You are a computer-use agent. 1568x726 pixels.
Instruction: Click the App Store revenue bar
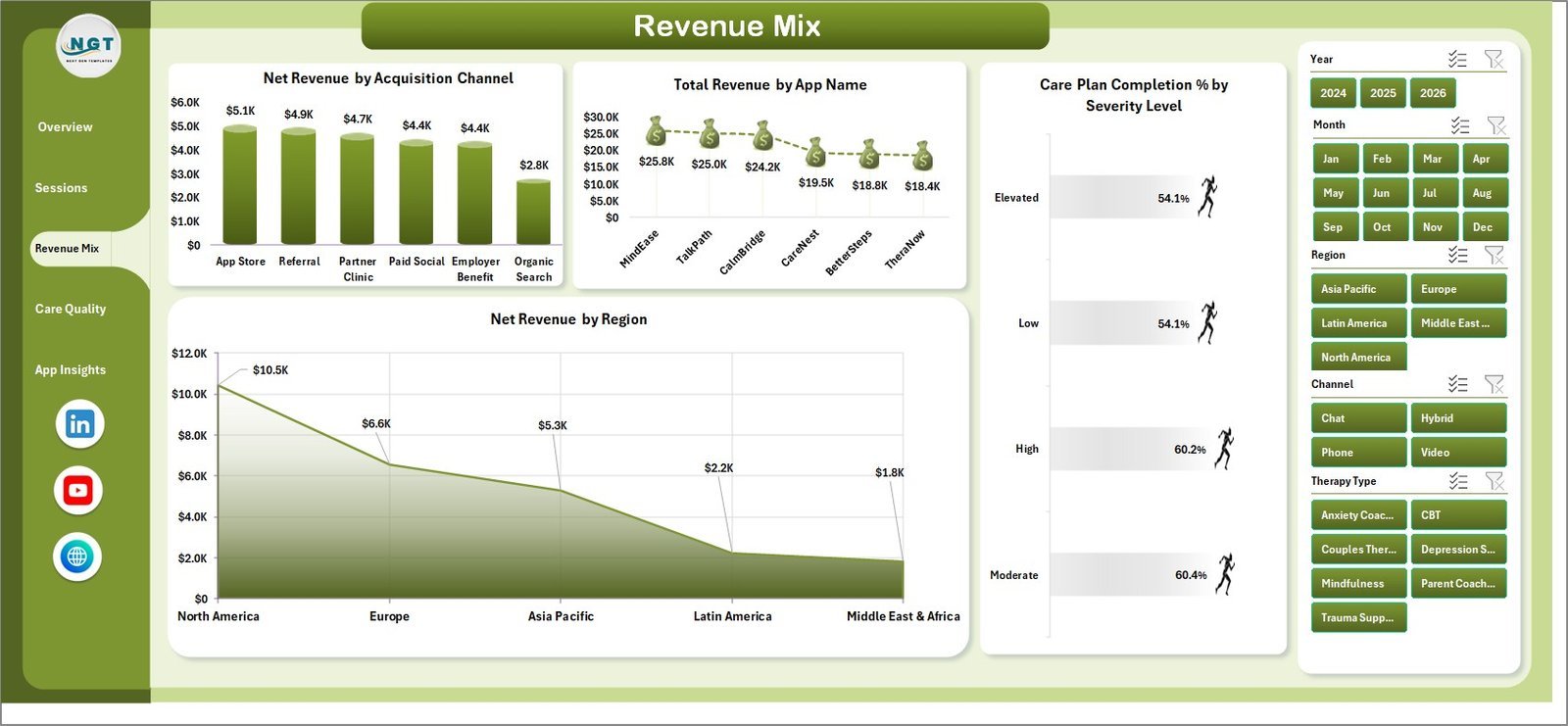point(240,184)
